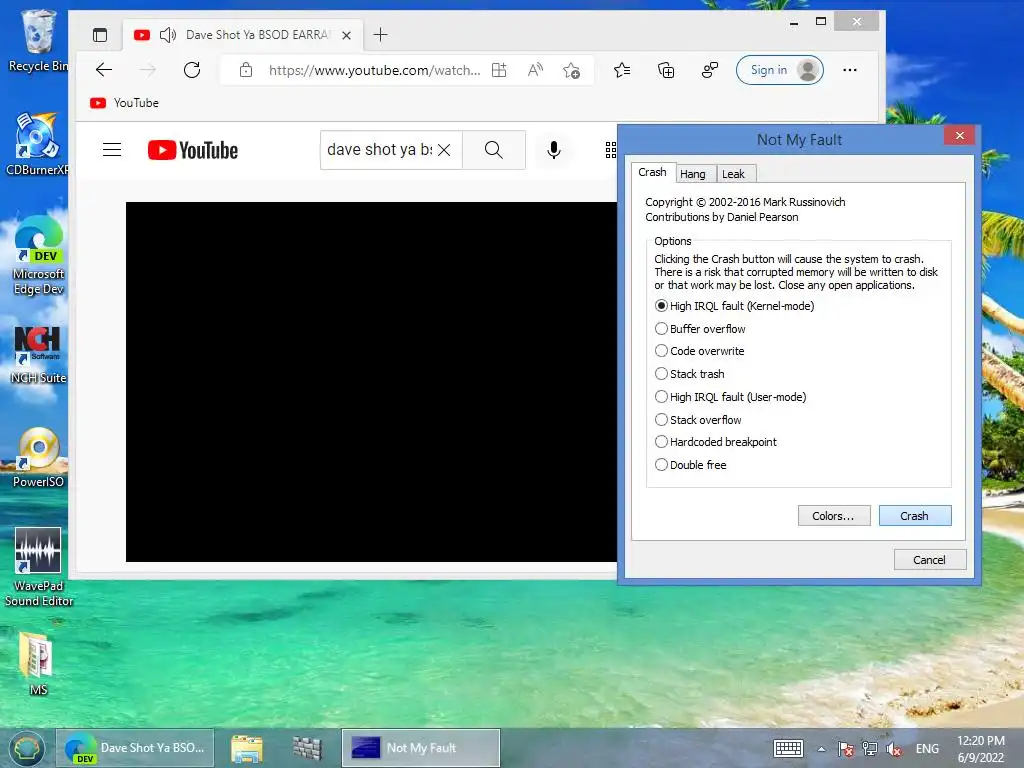
Task: Open the Start button on taskbar
Action: point(26,748)
